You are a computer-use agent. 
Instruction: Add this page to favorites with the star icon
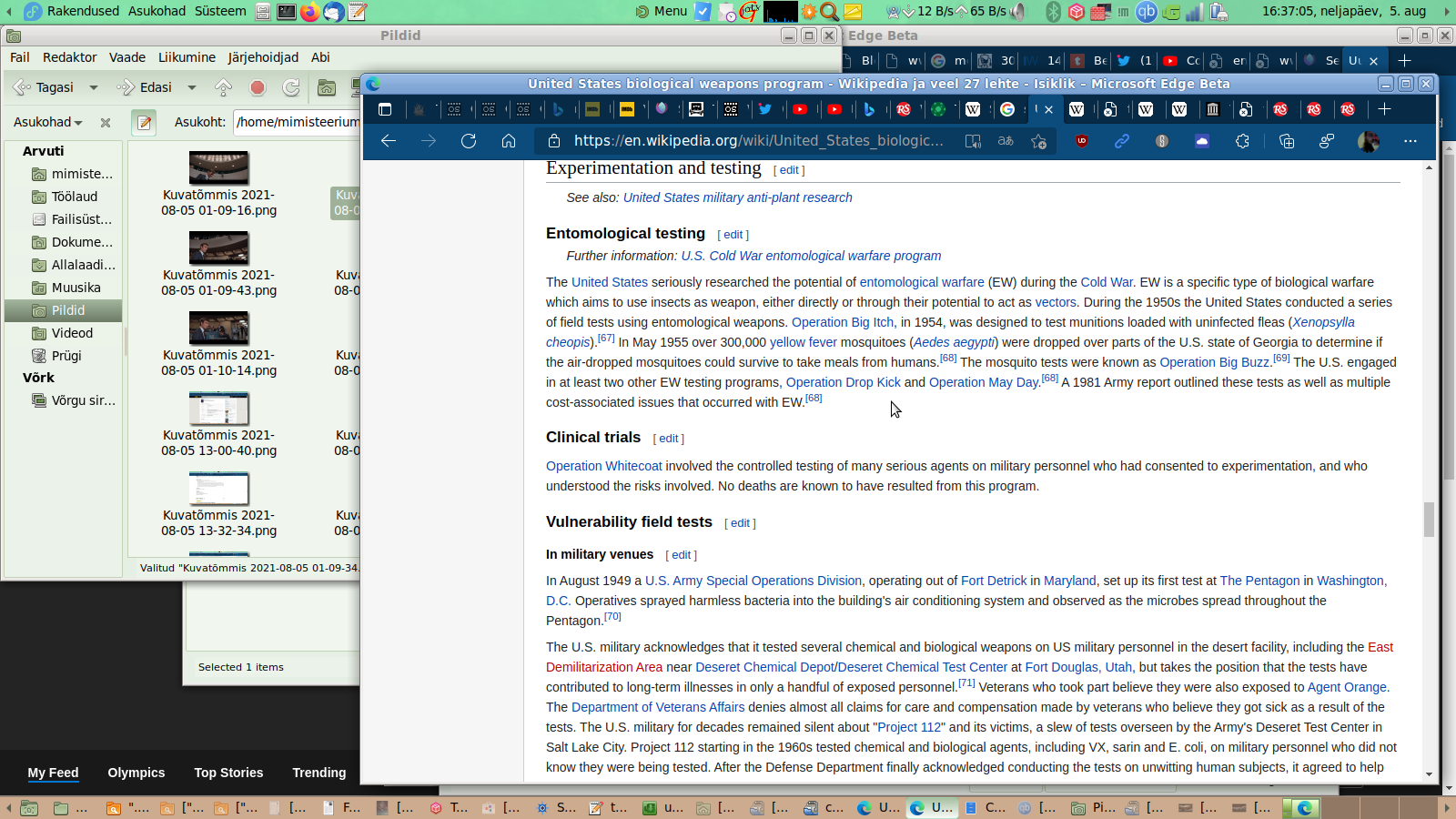(x=1038, y=141)
